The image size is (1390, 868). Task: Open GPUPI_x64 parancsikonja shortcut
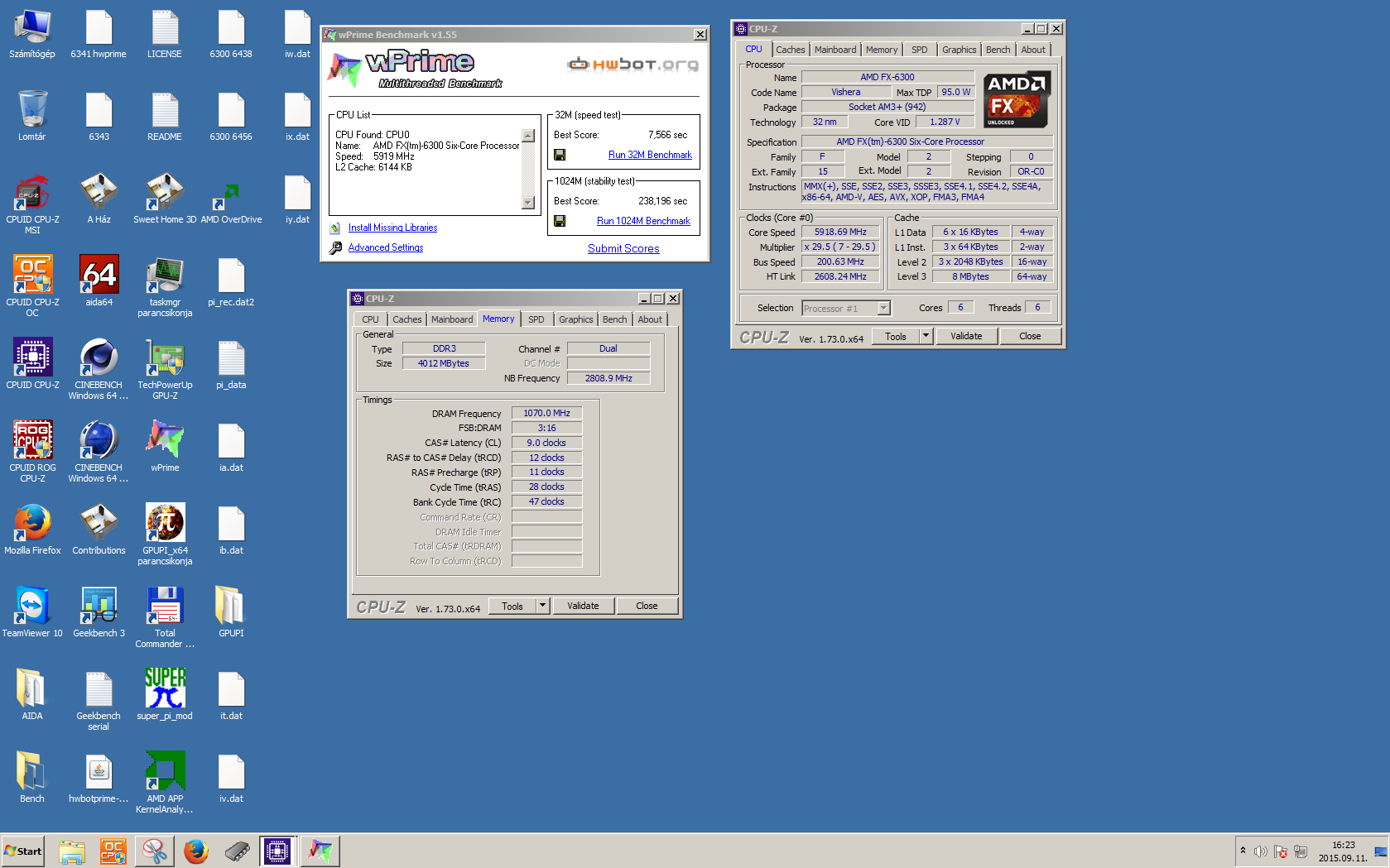click(x=165, y=535)
